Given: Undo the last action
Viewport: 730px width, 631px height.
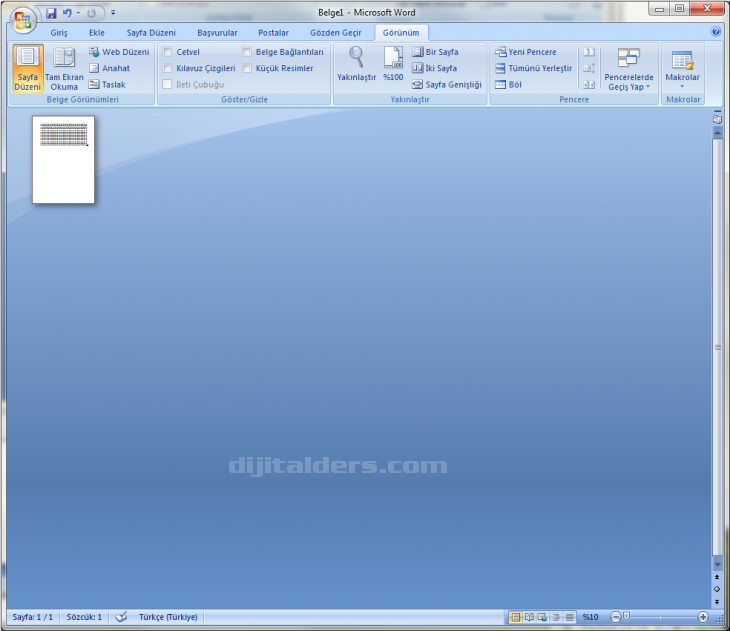Looking at the screenshot, I should (x=68, y=13).
